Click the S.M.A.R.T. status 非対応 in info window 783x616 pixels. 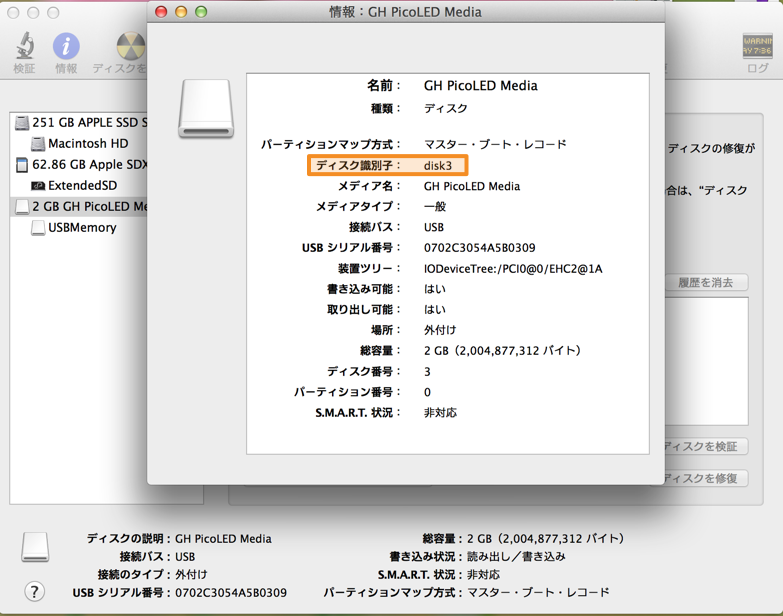click(440, 413)
